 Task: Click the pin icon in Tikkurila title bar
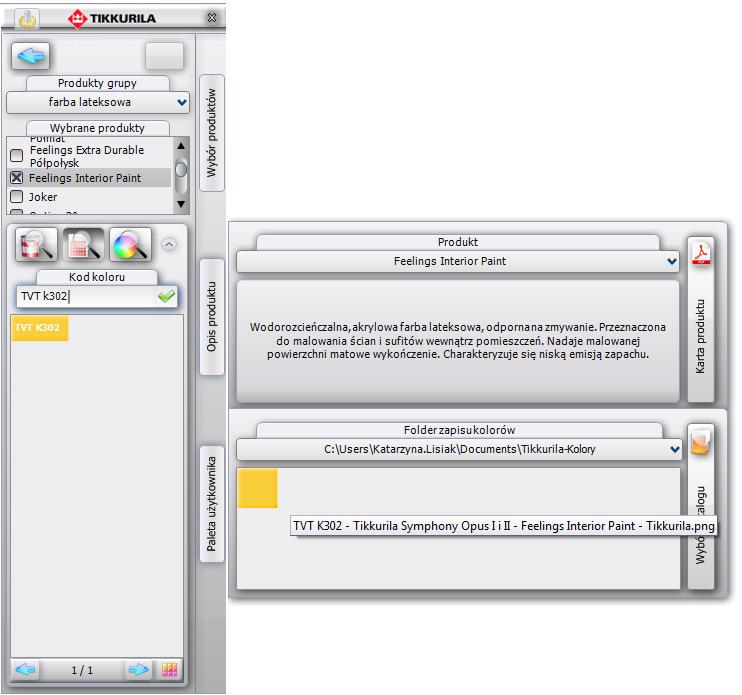tap(27, 19)
